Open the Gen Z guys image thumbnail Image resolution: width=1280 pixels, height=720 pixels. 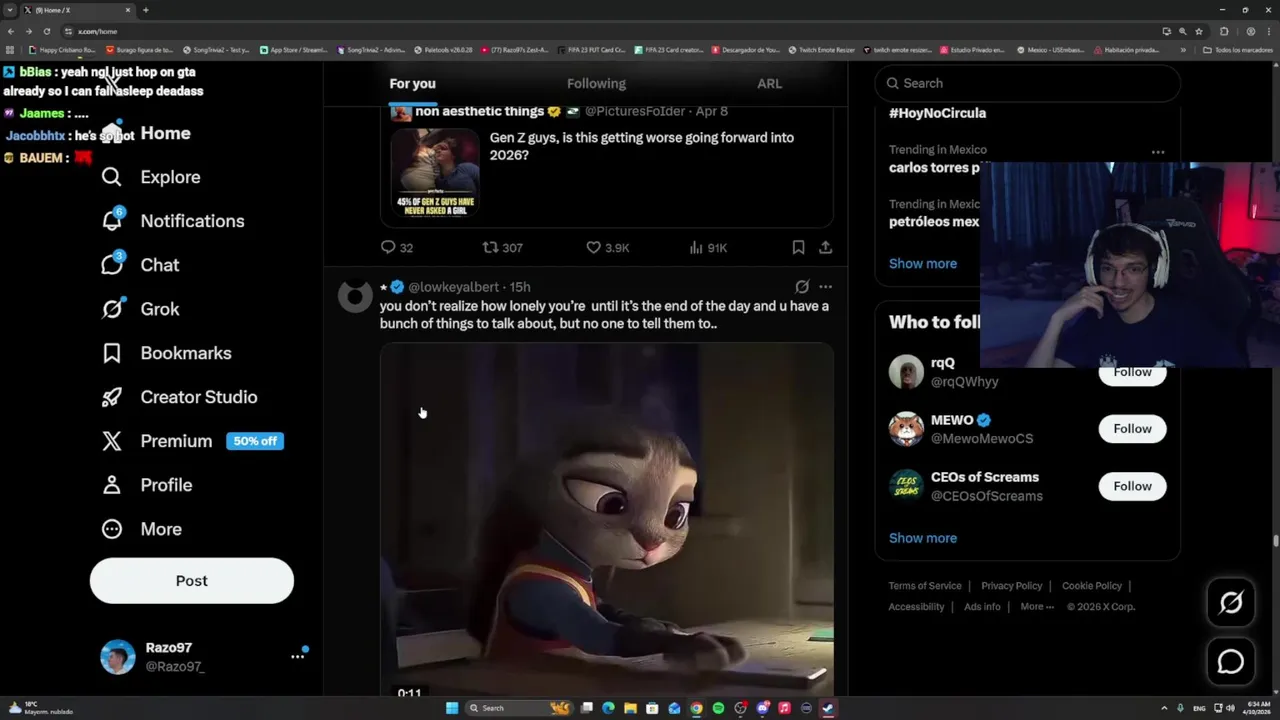[x=435, y=173]
